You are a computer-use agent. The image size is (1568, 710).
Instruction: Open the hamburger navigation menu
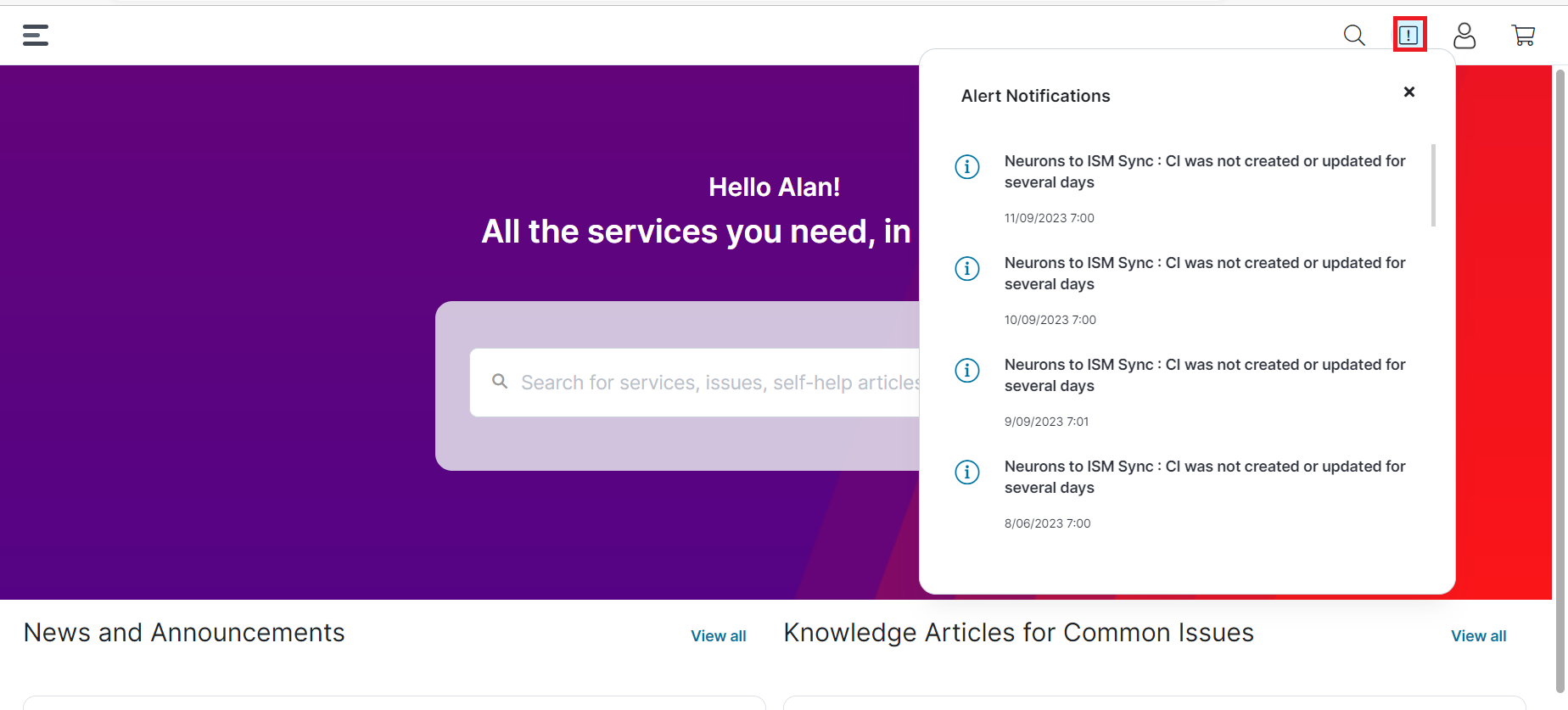tap(36, 35)
